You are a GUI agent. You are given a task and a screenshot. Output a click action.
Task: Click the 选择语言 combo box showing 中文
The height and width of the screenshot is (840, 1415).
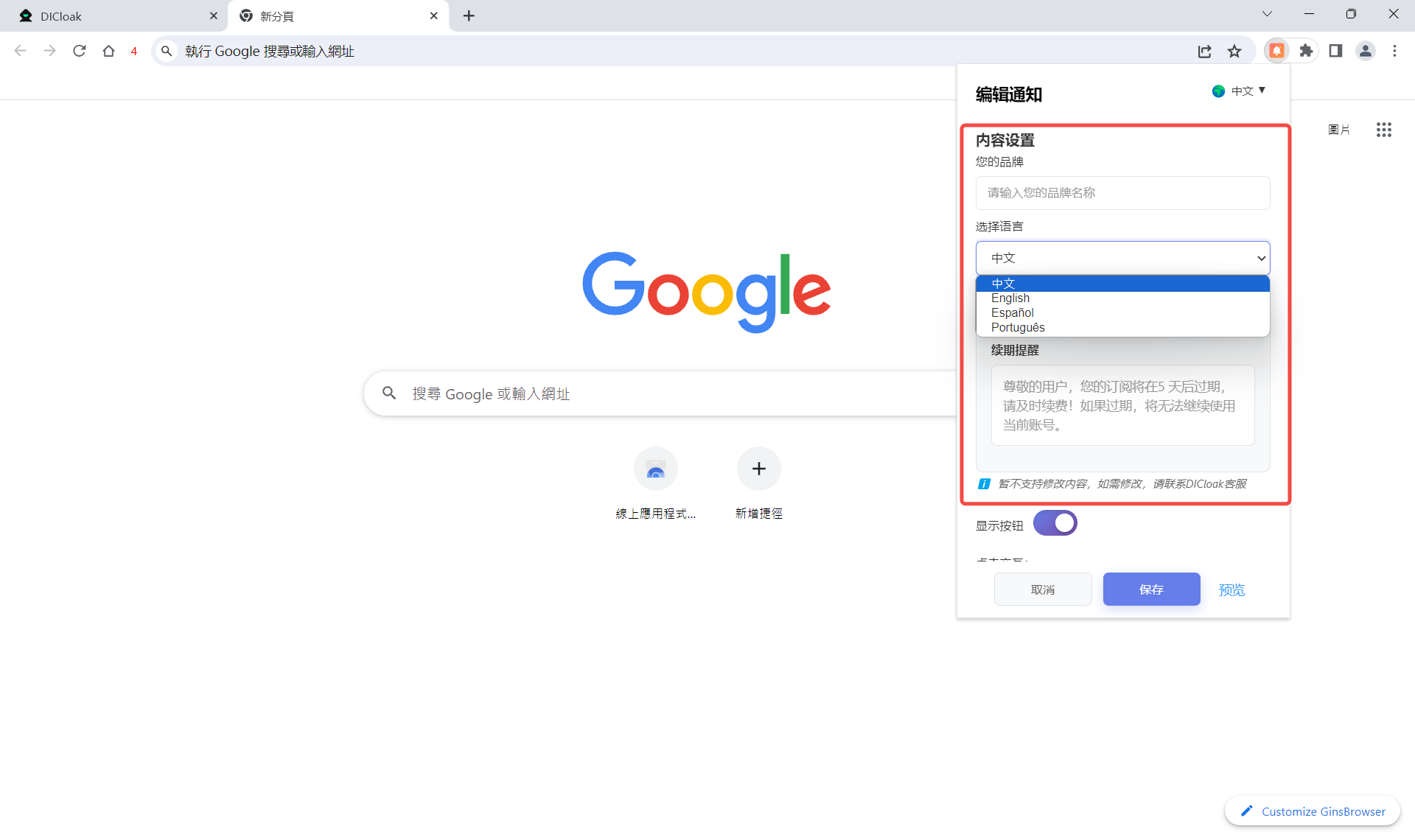1122,258
